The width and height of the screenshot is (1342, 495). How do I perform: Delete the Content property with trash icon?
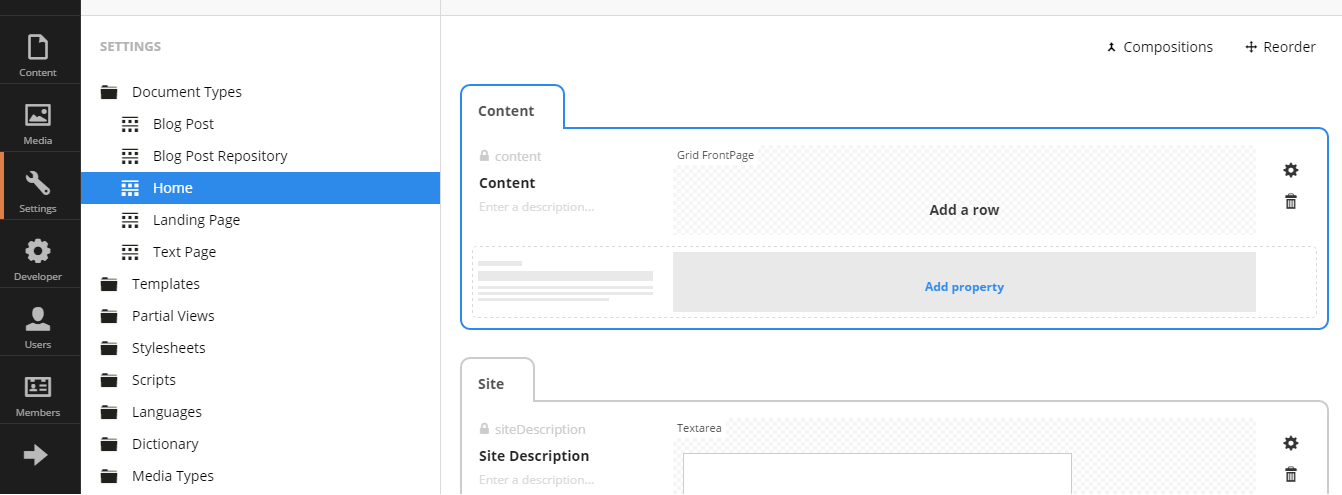tap(1291, 202)
